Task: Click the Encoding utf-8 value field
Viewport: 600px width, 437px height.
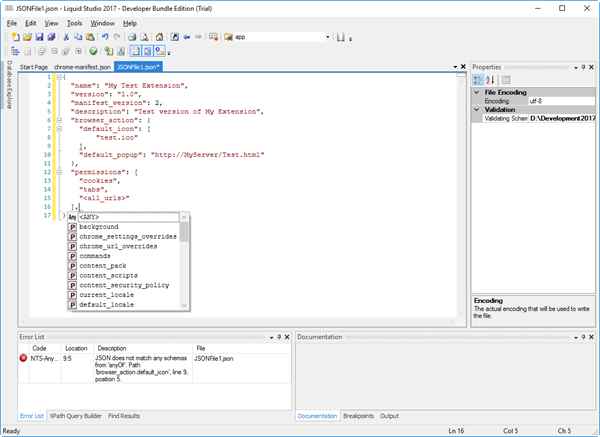Action: click(x=562, y=101)
